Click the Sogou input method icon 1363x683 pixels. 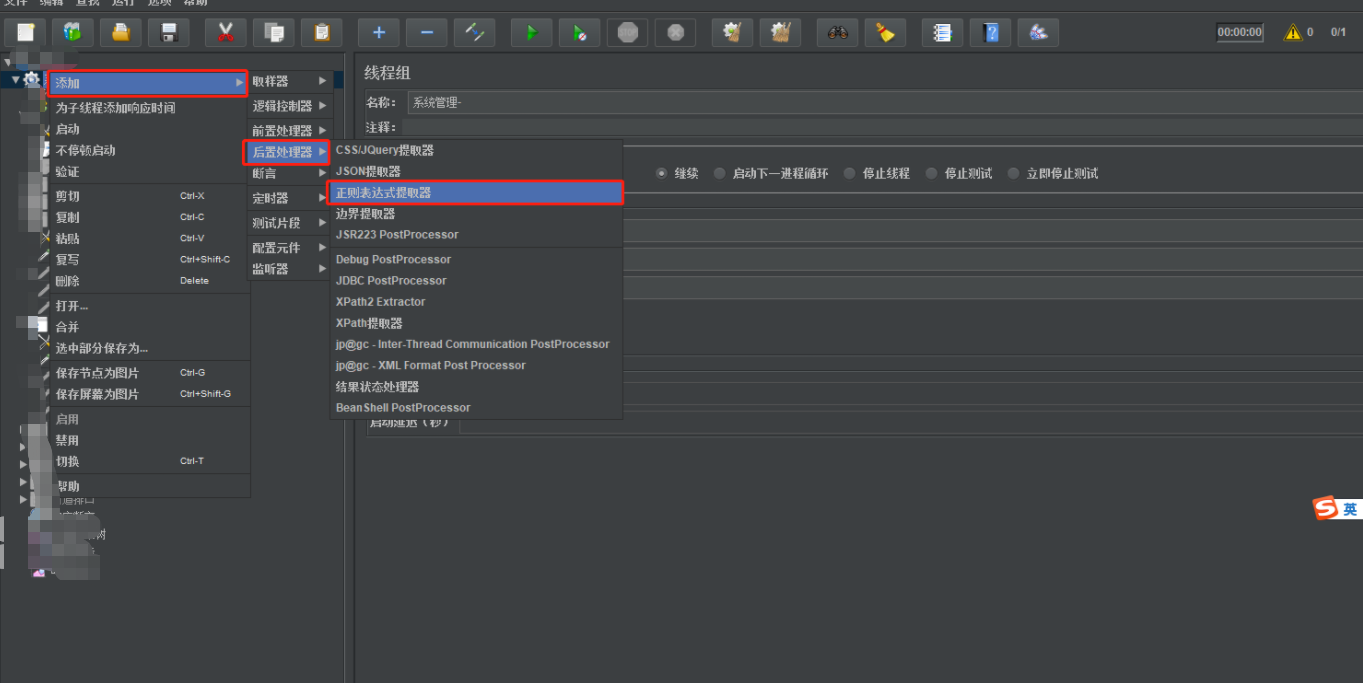coord(1325,509)
